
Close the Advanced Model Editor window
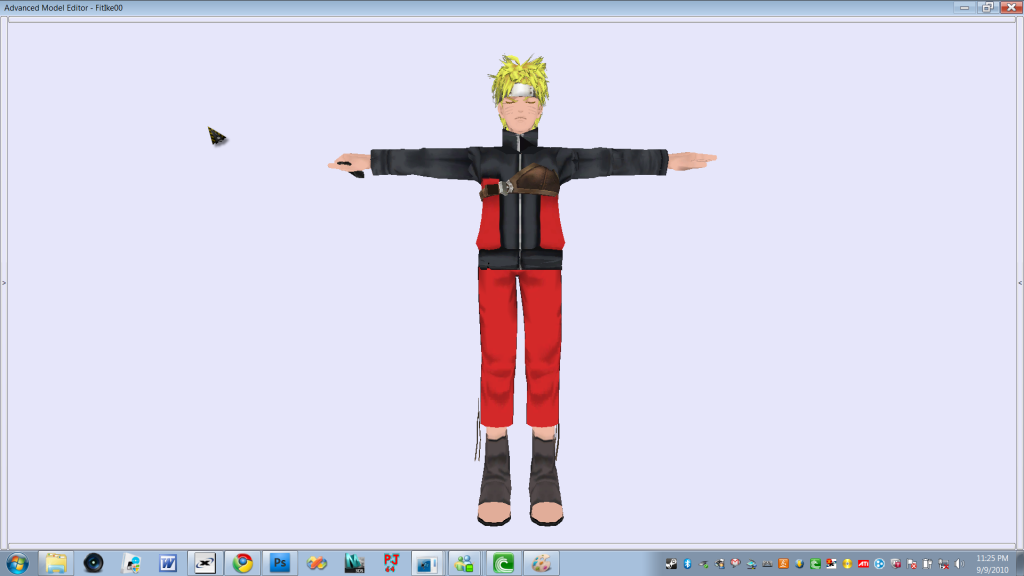click(1011, 7)
